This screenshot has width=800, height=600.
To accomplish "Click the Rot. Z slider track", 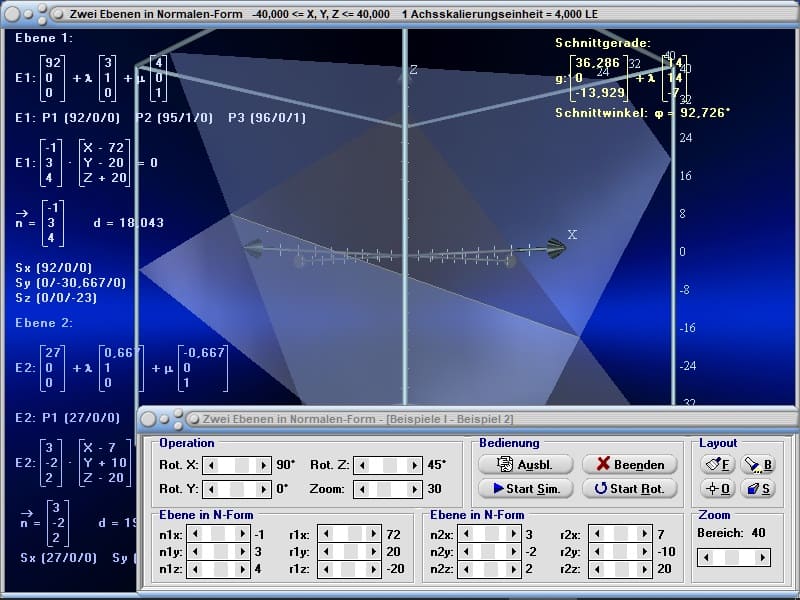I will click(388, 465).
